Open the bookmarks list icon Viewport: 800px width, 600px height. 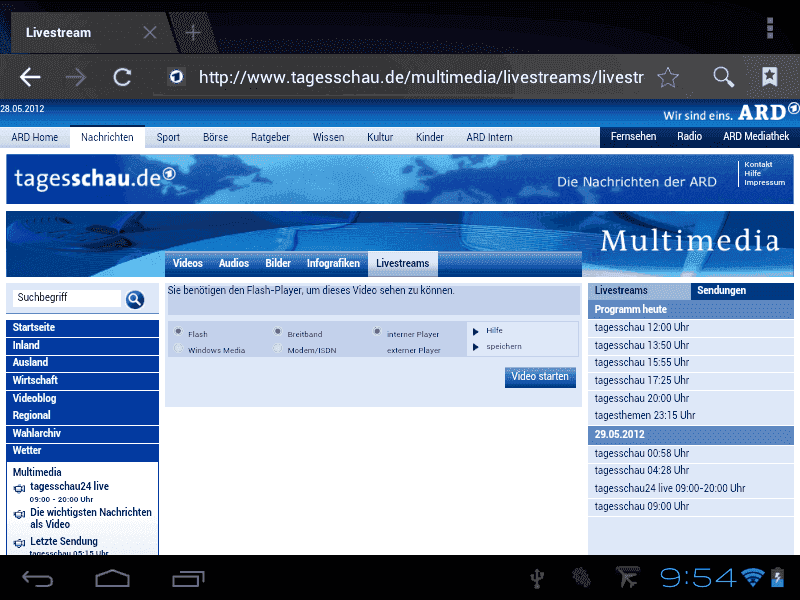pyautogui.click(x=769, y=77)
